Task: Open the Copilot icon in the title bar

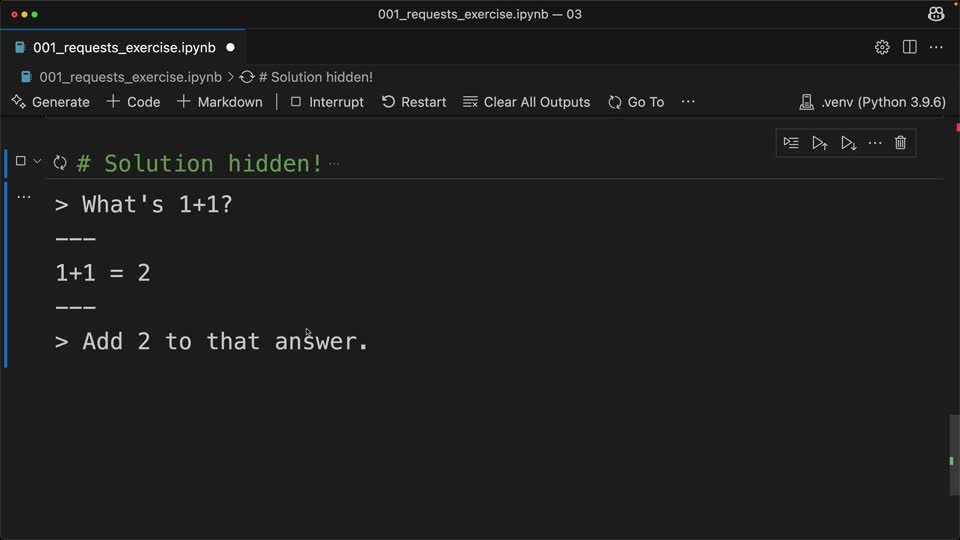Action: pos(936,14)
